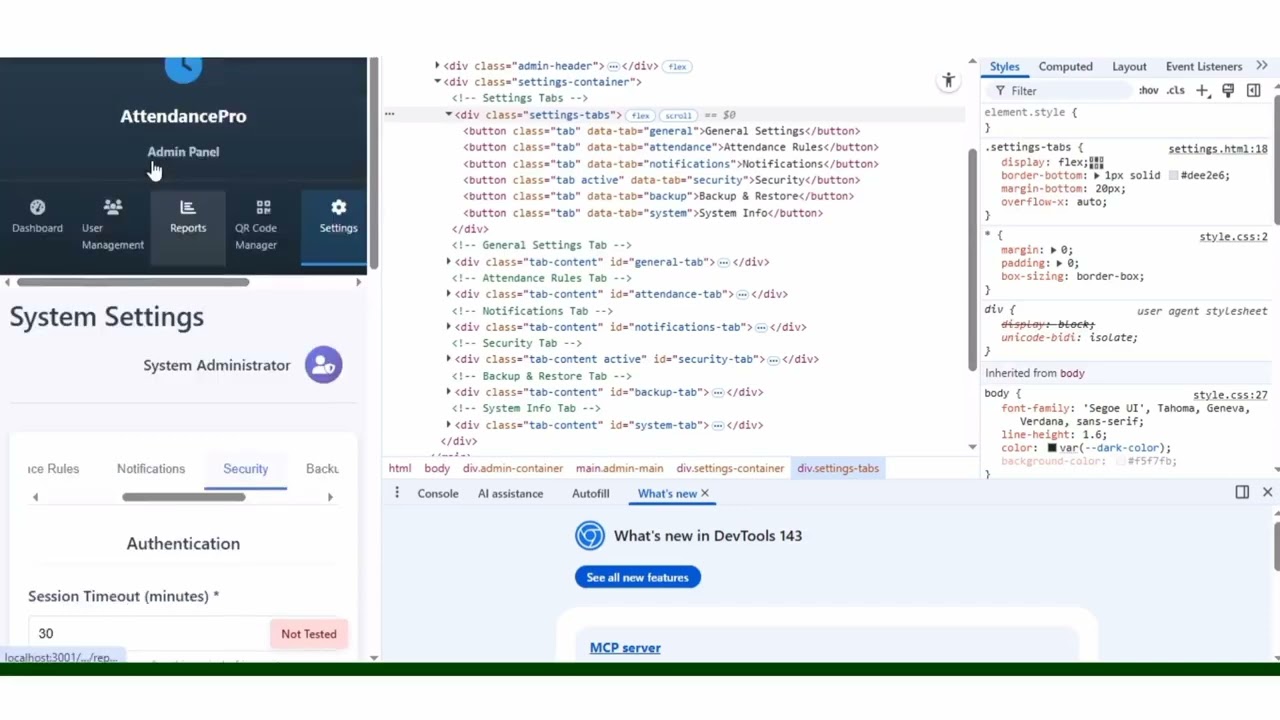Open the User Management nav icon

click(113, 207)
